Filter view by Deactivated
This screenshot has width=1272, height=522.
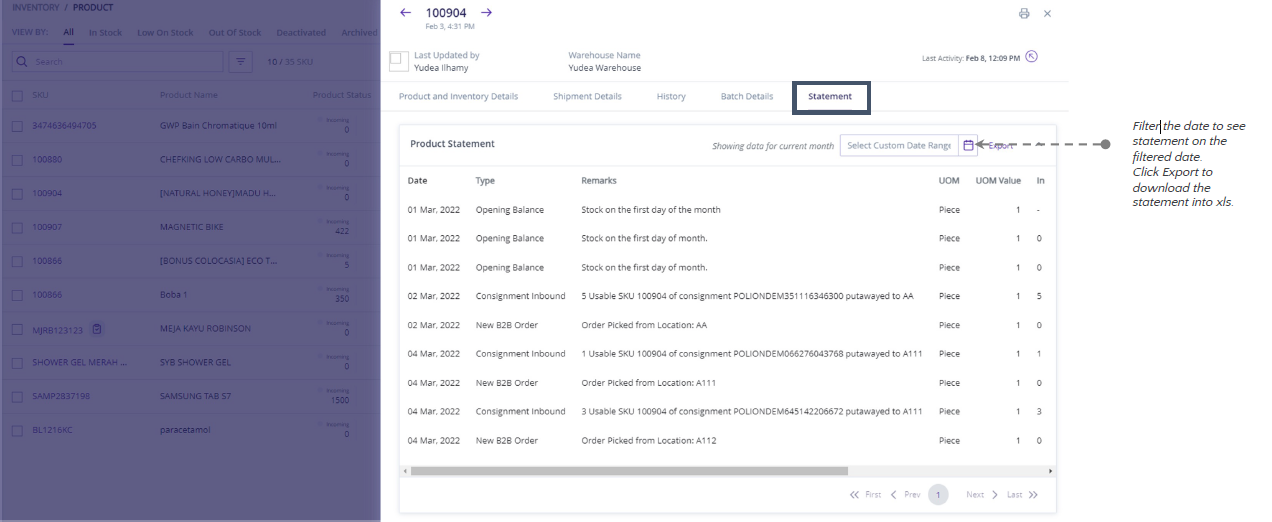[x=301, y=33]
